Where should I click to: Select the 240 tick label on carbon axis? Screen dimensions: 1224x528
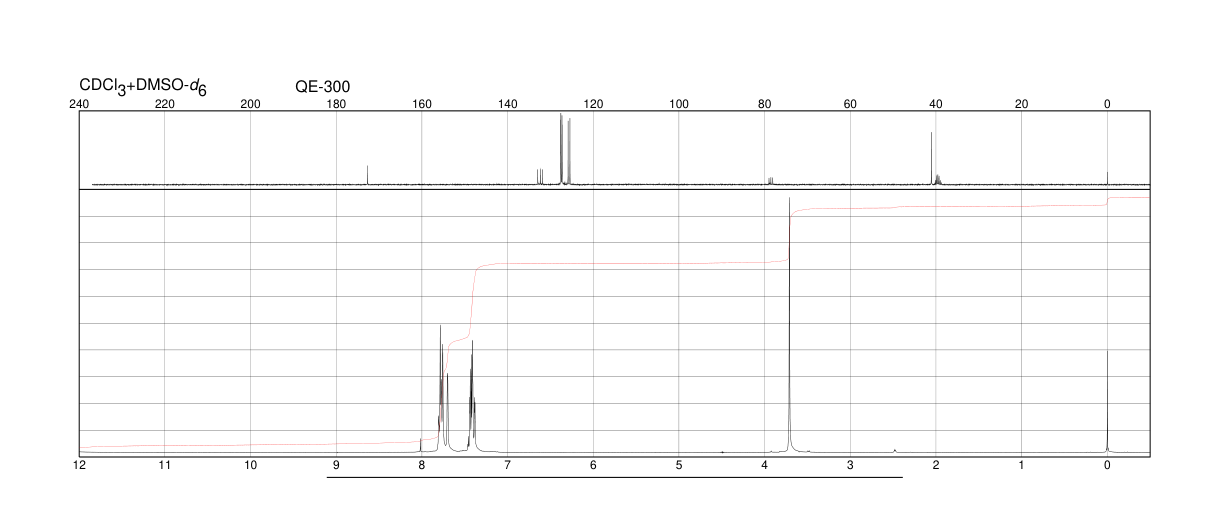click(79, 104)
